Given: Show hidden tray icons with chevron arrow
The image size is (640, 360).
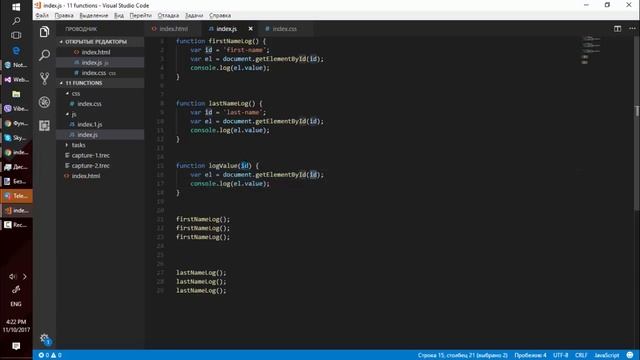Looking at the screenshot, I should click(24, 277).
